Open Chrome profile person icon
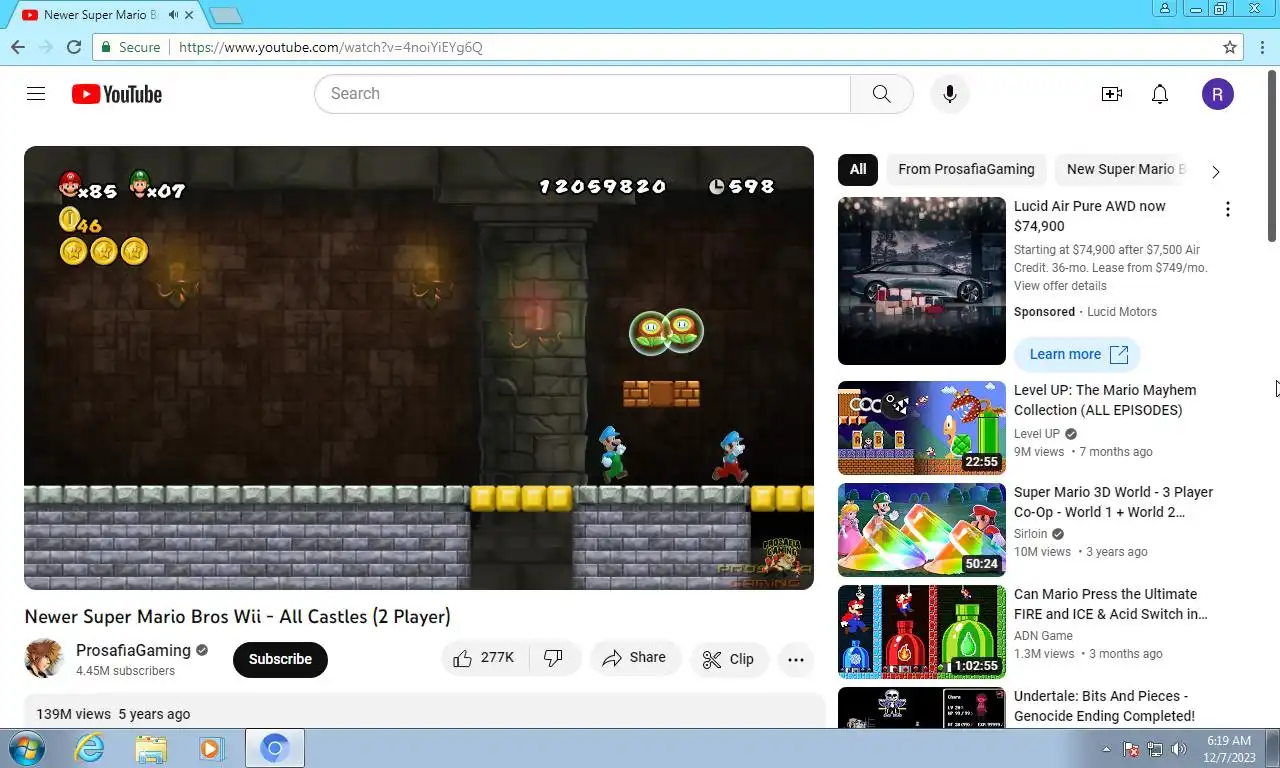Screen dimensions: 1280x768 click(x=1165, y=9)
